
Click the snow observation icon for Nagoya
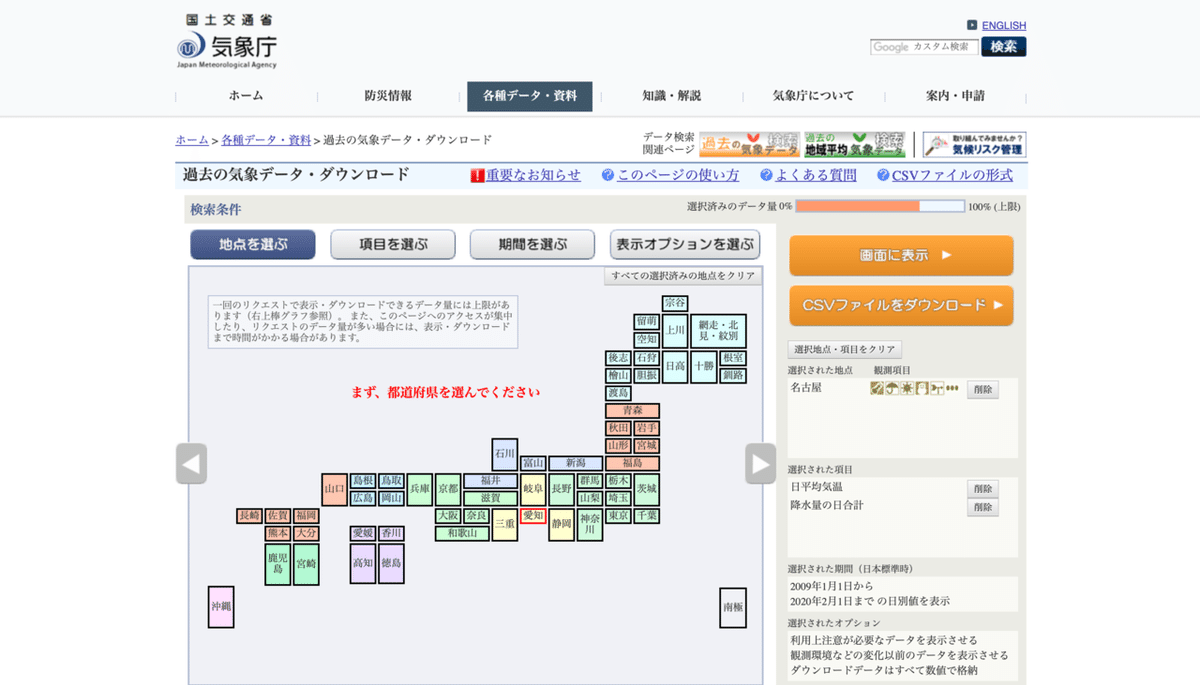[922, 388]
